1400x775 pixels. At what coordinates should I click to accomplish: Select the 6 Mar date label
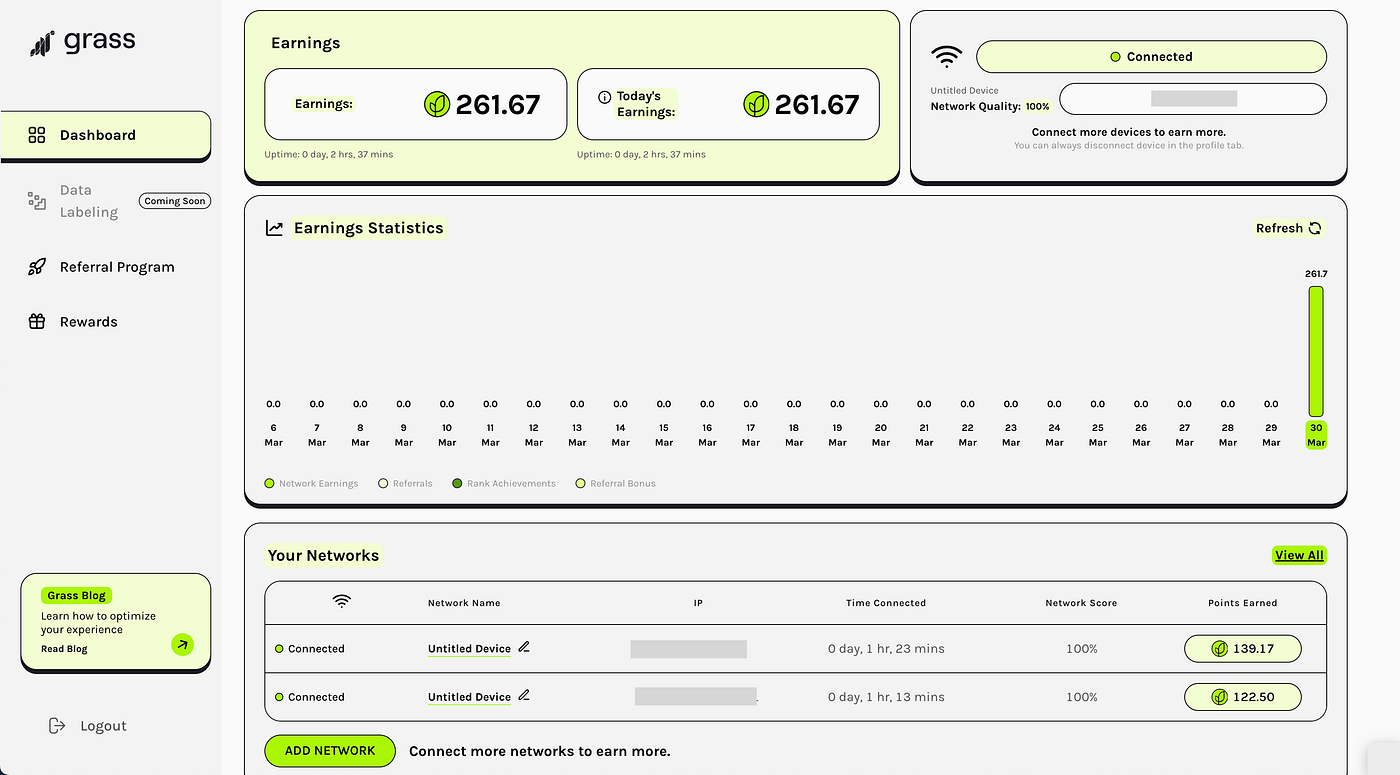(x=273, y=435)
